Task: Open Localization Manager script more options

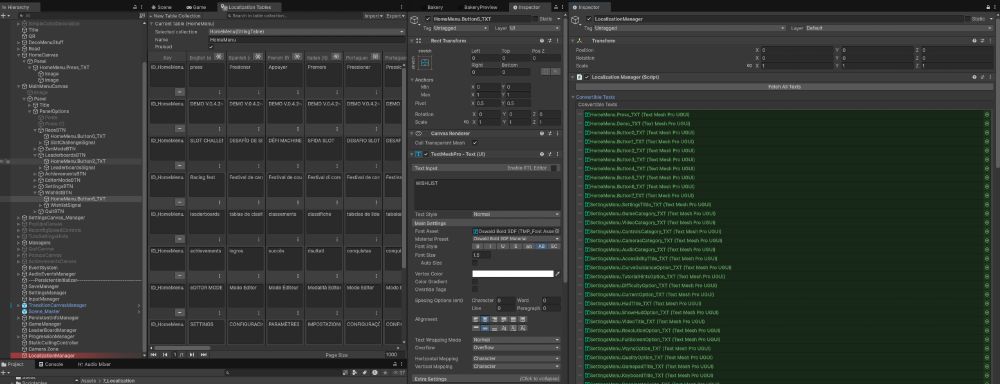Action: [x=989, y=77]
